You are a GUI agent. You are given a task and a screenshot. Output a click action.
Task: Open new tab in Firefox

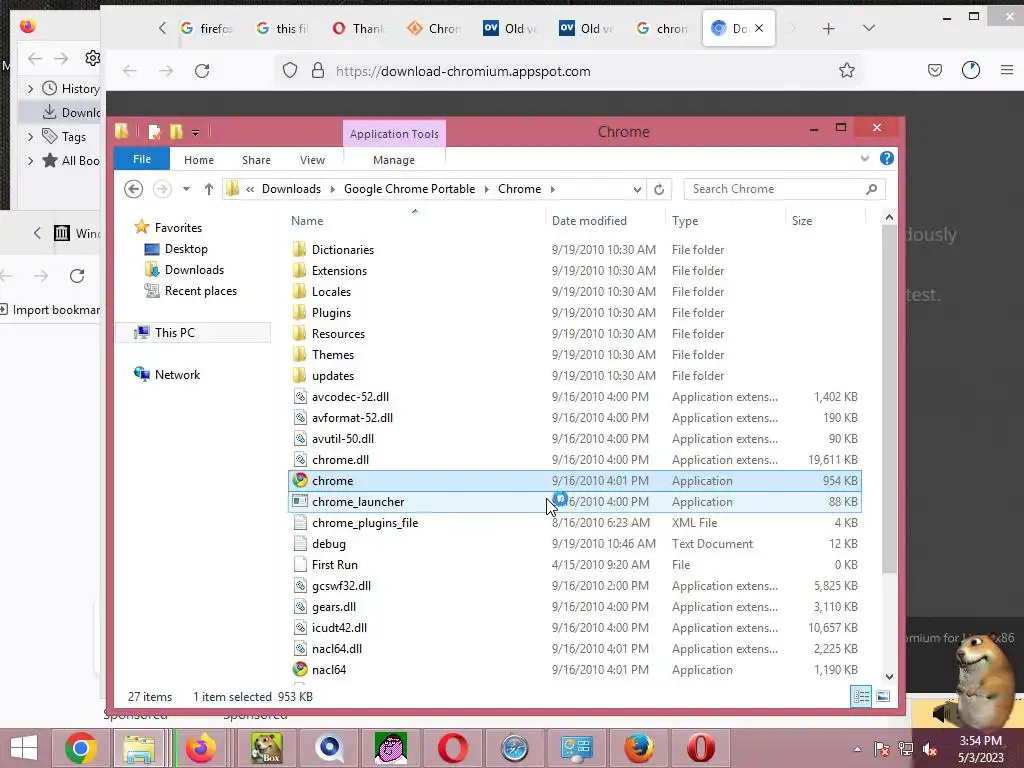pyautogui.click(x=828, y=28)
